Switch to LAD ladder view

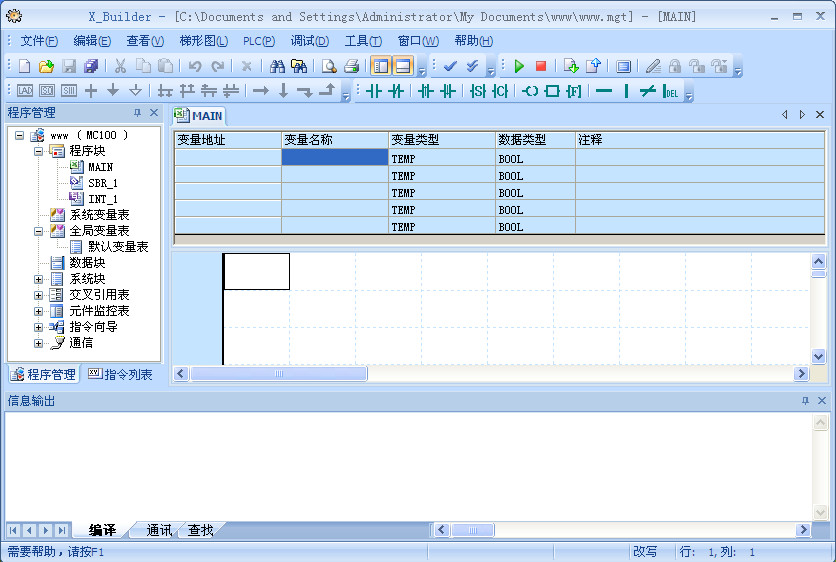25,91
